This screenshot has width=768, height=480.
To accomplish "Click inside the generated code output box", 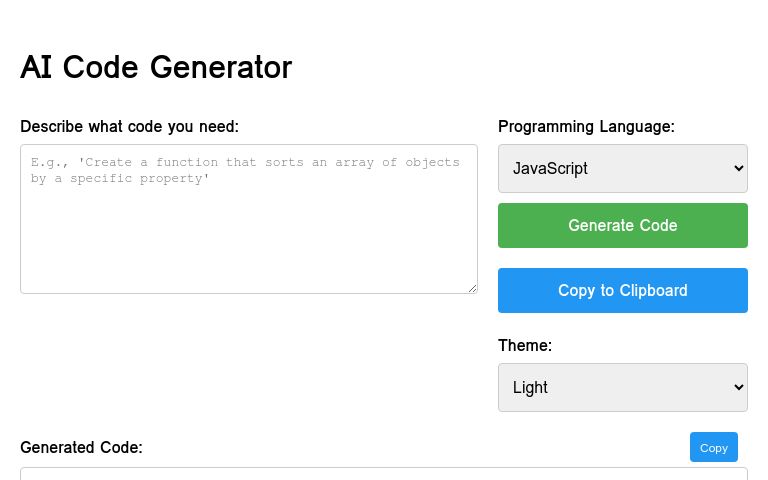I will [x=383, y=473].
